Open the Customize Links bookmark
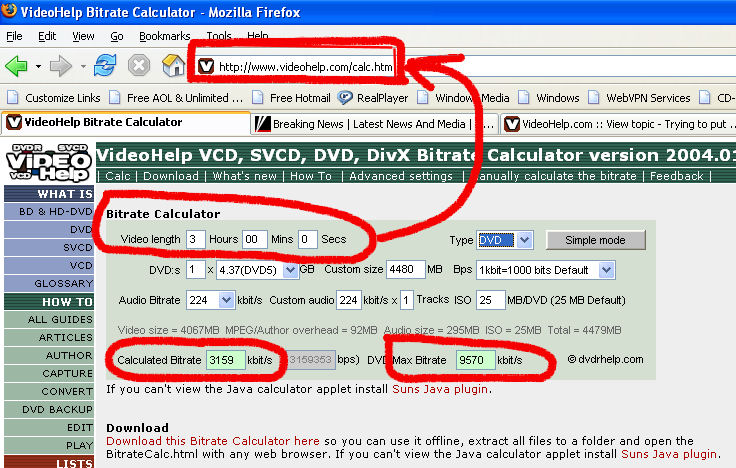 click(x=54, y=98)
